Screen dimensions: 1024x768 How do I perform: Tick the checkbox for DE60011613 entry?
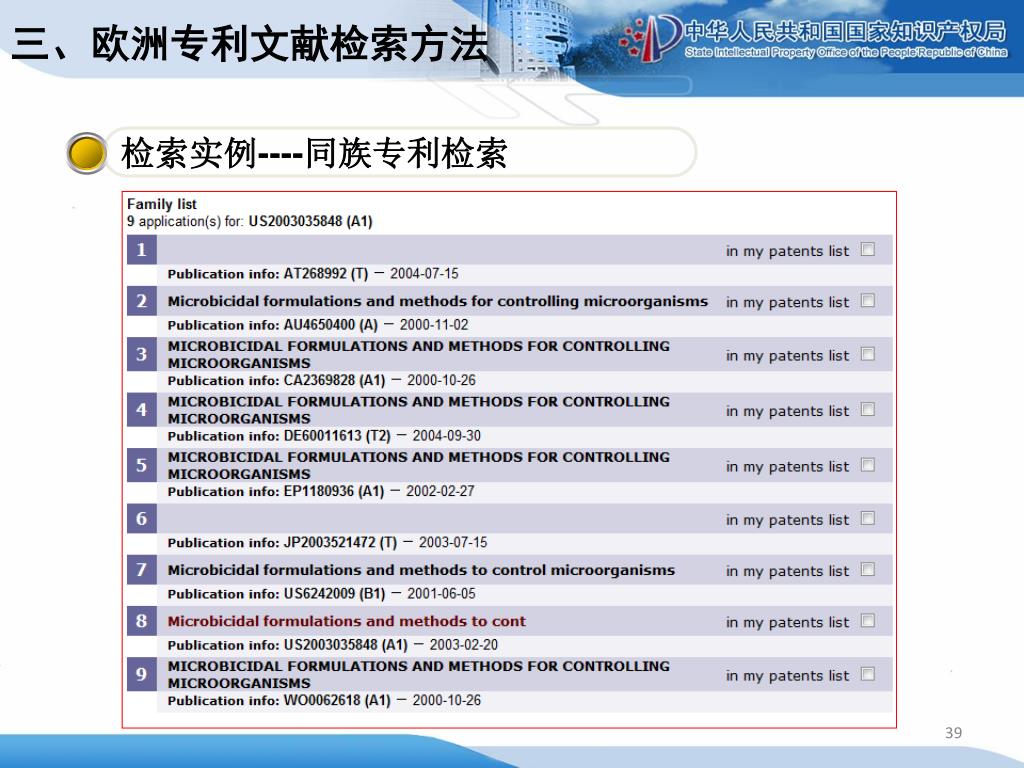pos(867,409)
